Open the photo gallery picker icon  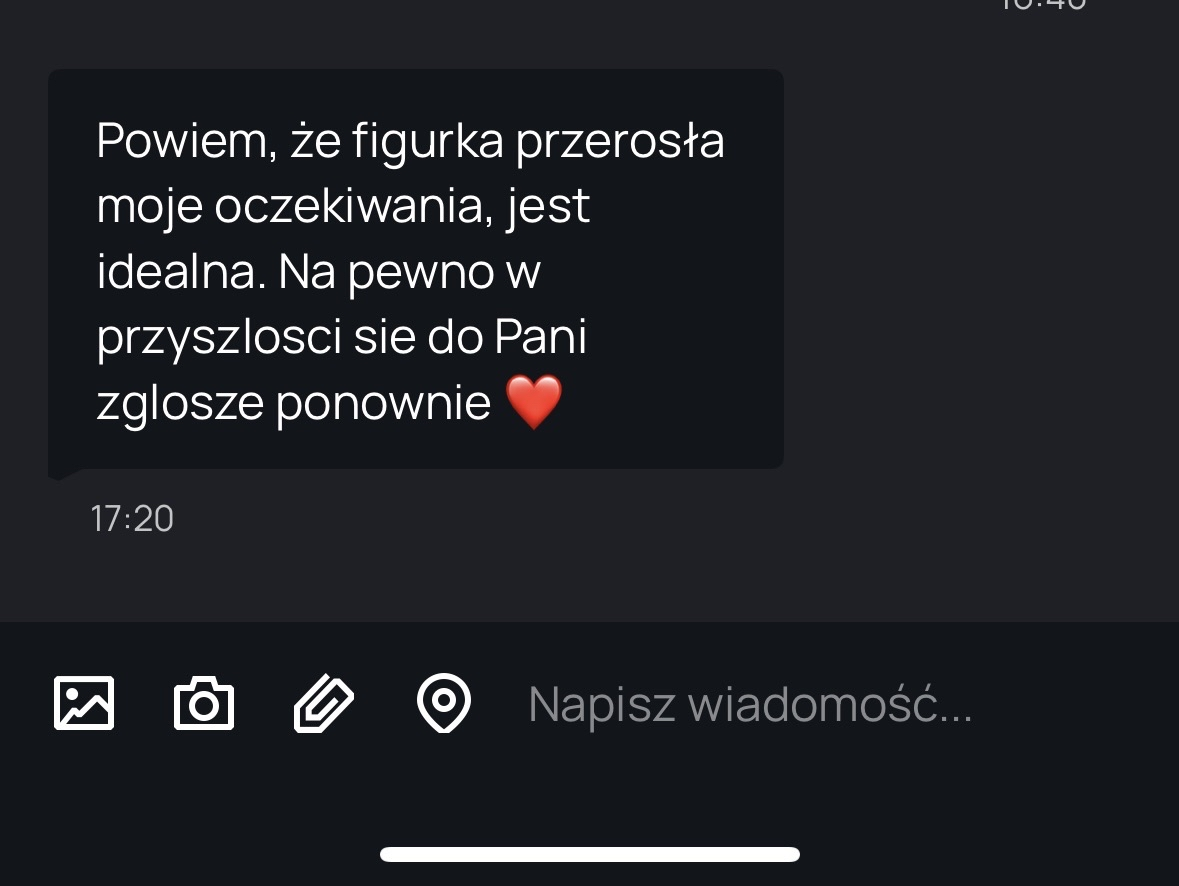click(84, 703)
